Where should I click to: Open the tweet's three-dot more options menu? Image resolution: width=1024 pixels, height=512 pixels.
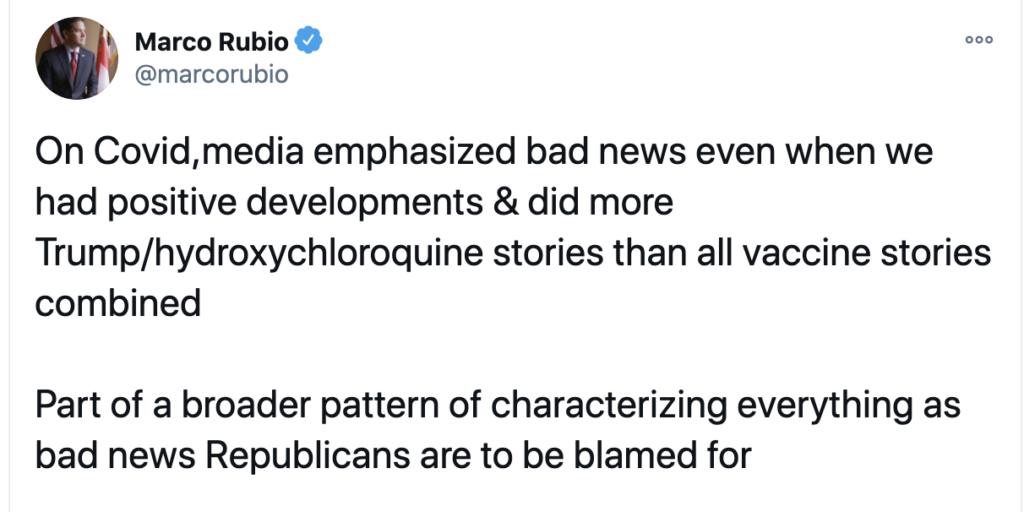[978, 39]
